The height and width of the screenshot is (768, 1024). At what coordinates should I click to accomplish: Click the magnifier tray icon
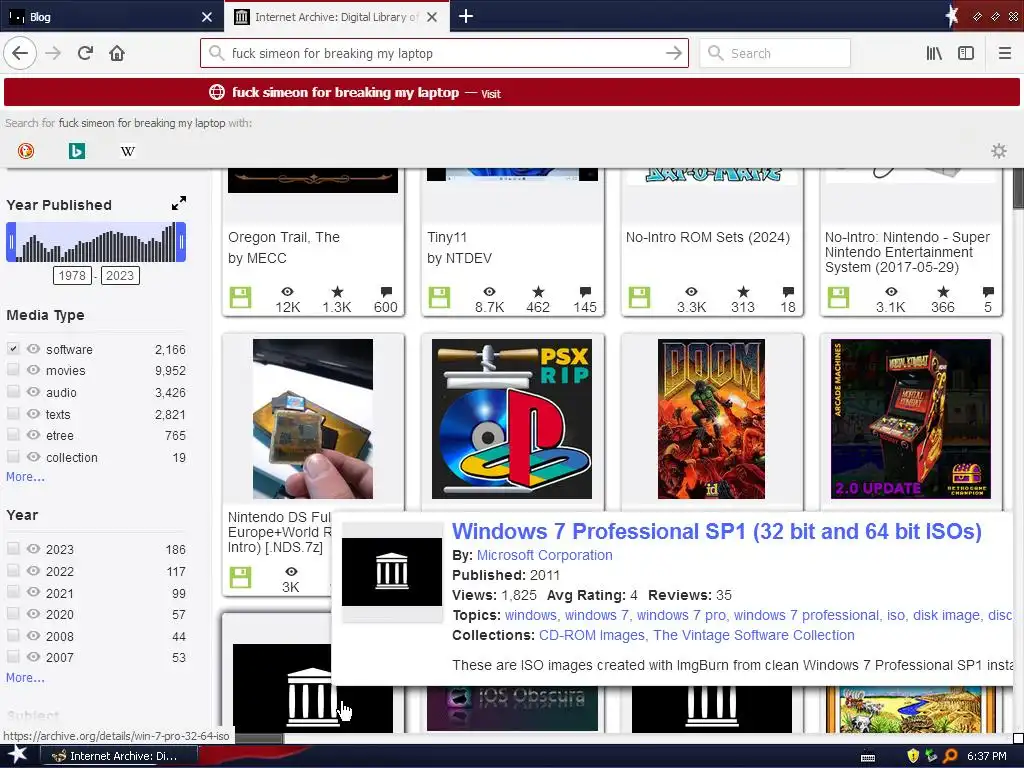951,756
